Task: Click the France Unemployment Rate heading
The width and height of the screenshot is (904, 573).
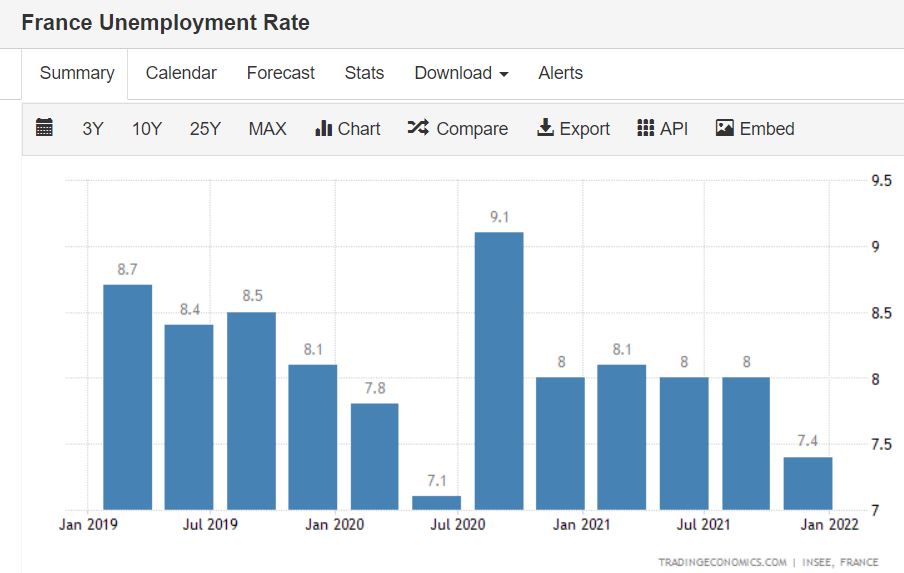Action: pyautogui.click(x=165, y=23)
